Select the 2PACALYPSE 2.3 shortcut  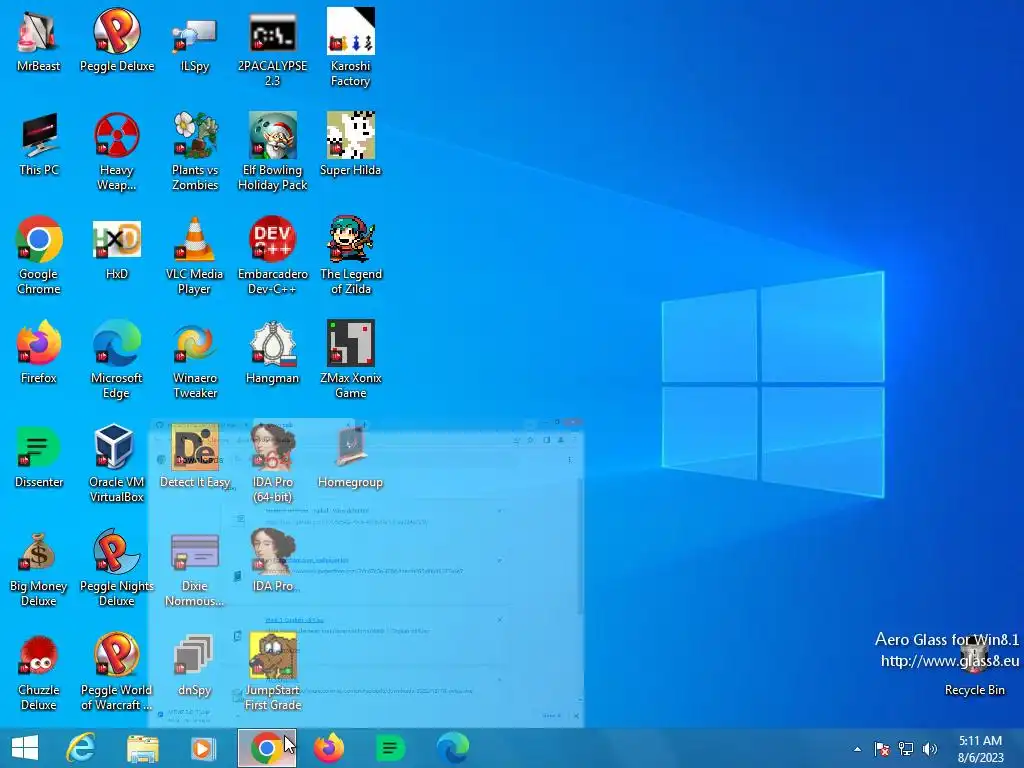point(272,47)
